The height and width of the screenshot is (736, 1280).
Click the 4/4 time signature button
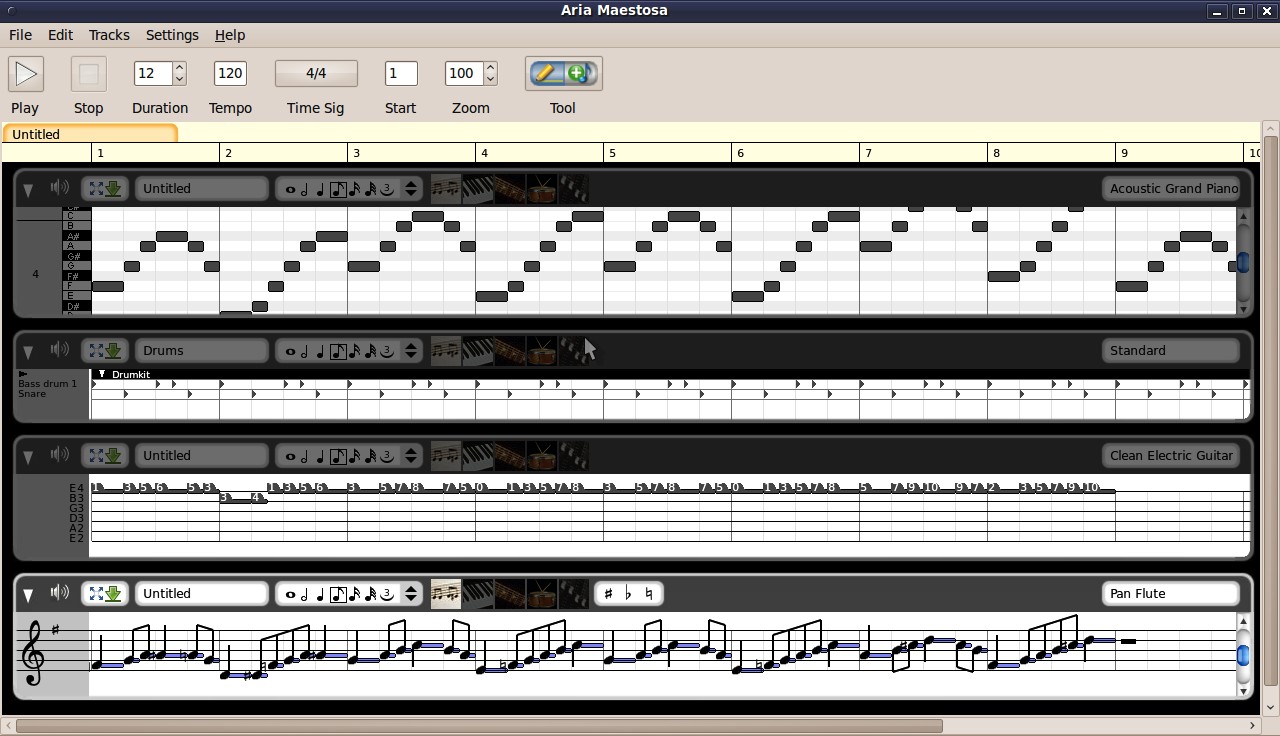[316, 73]
